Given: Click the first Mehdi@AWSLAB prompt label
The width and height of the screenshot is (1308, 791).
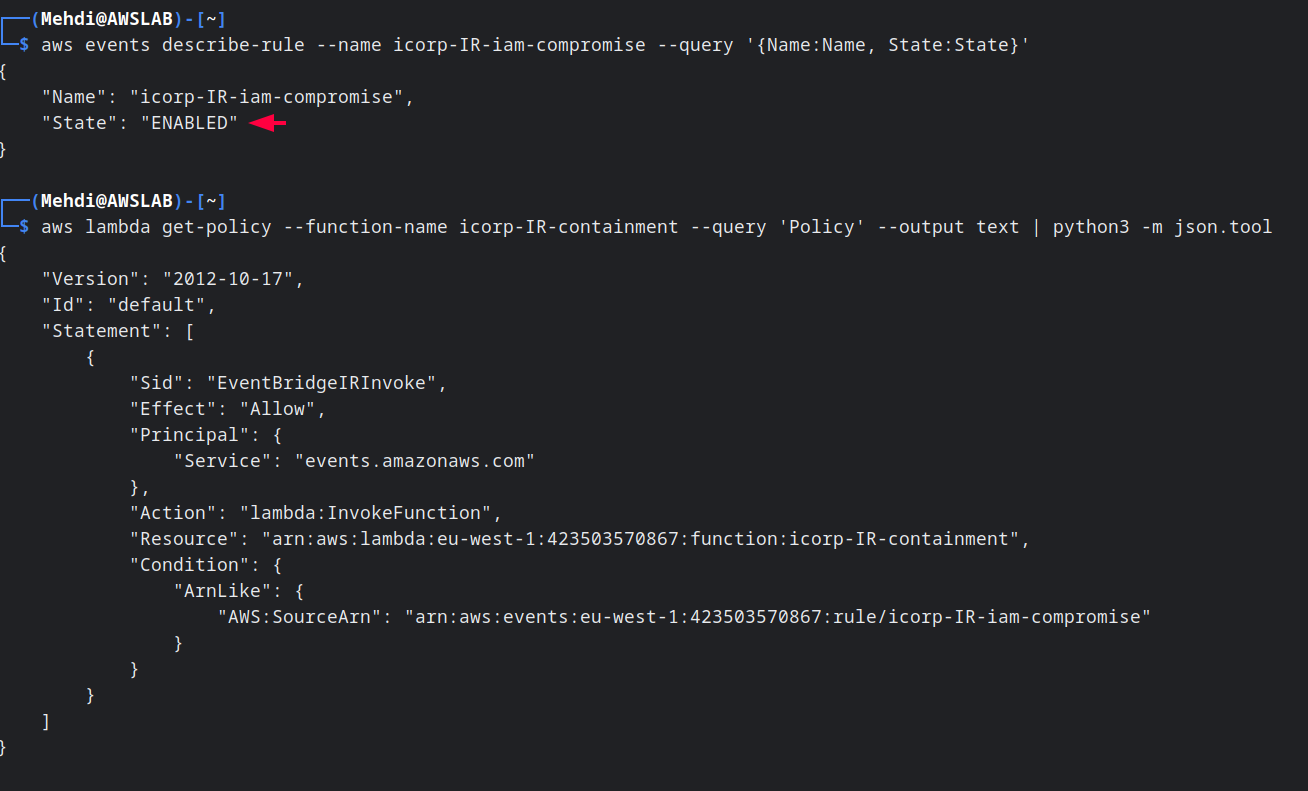Looking at the screenshot, I should coord(107,19).
